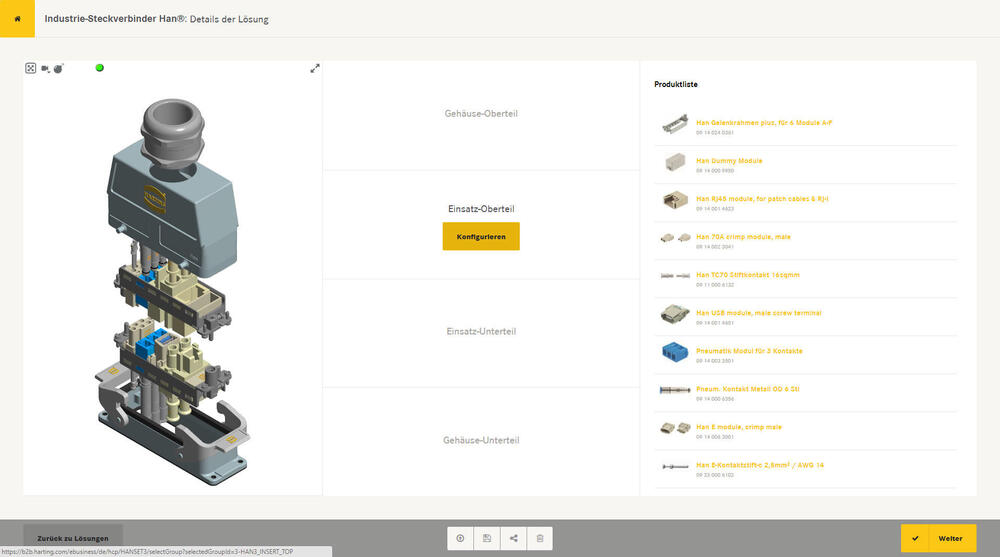The height and width of the screenshot is (557, 1000).
Task: Select the Einsatz-Unterteil section
Action: (x=481, y=331)
